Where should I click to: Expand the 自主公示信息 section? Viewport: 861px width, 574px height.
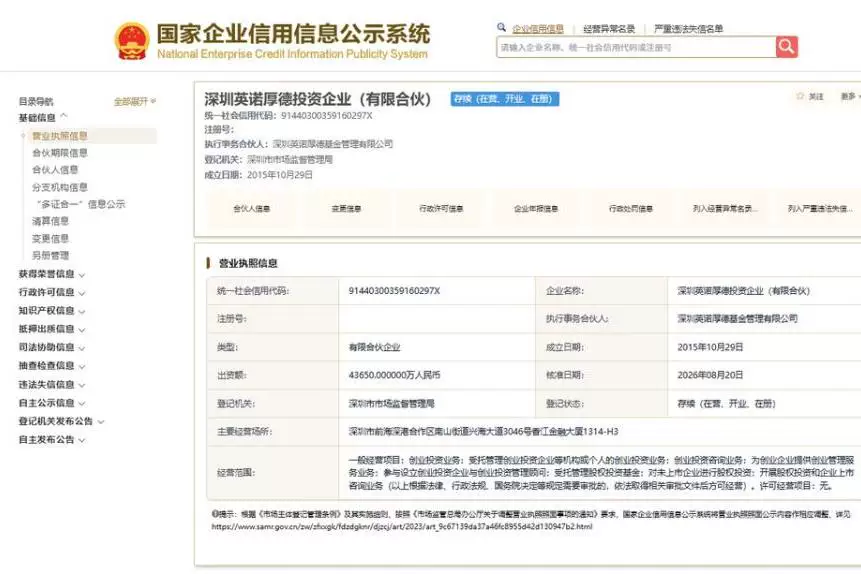coord(52,403)
